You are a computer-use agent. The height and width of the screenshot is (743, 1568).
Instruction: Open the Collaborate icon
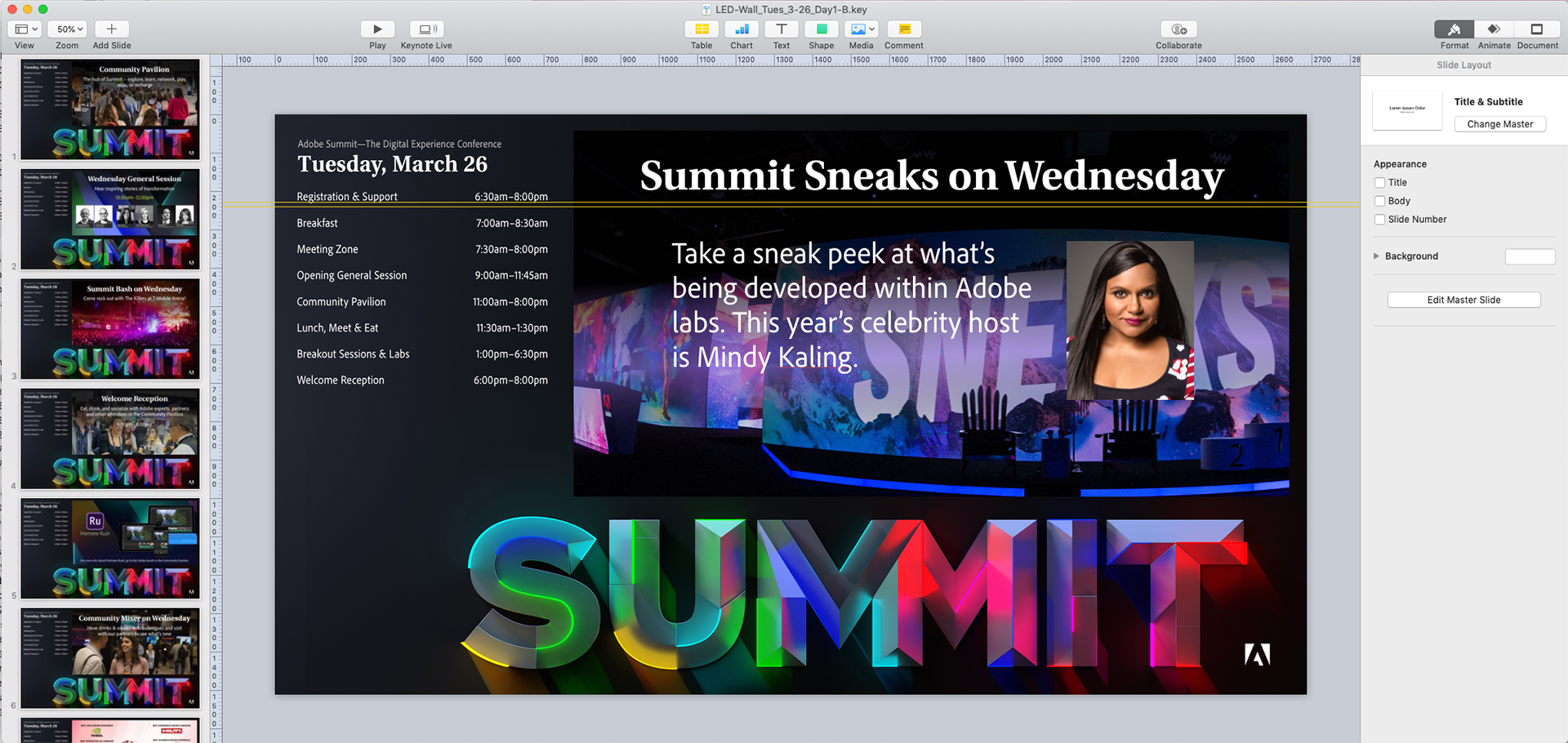click(1178, 29)
